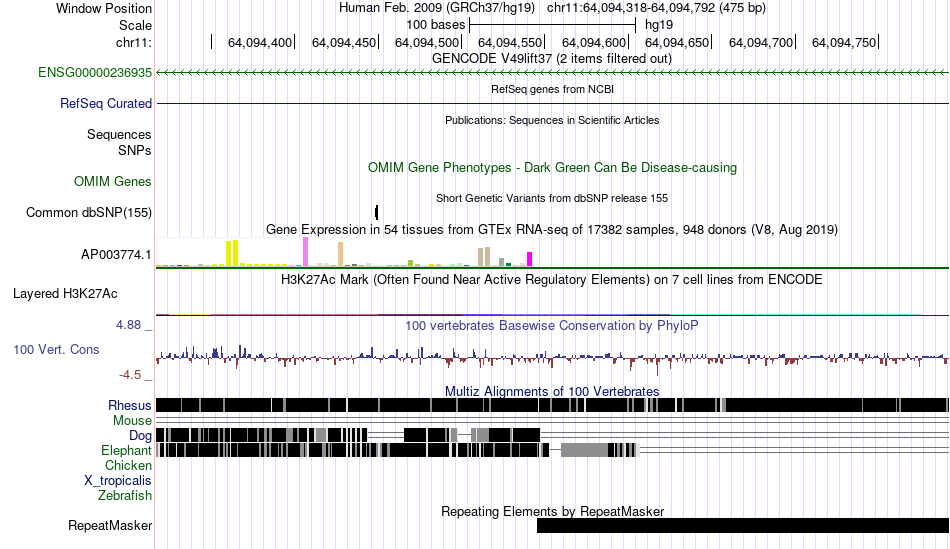Screen dimensions: 950x549
Task: Click the Sequences SNPs track label
Action: pyautogui.click(x=119, y=142)
